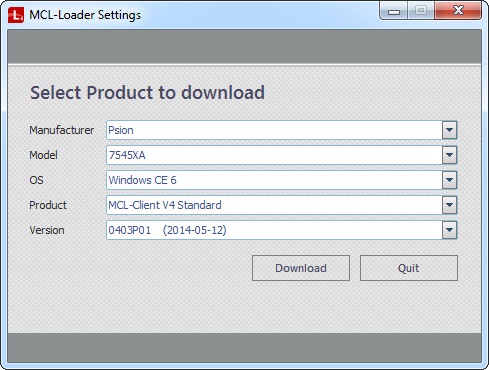
Task: Click the Product field MCL-Client V4 Standard
Action: (281, 205)
